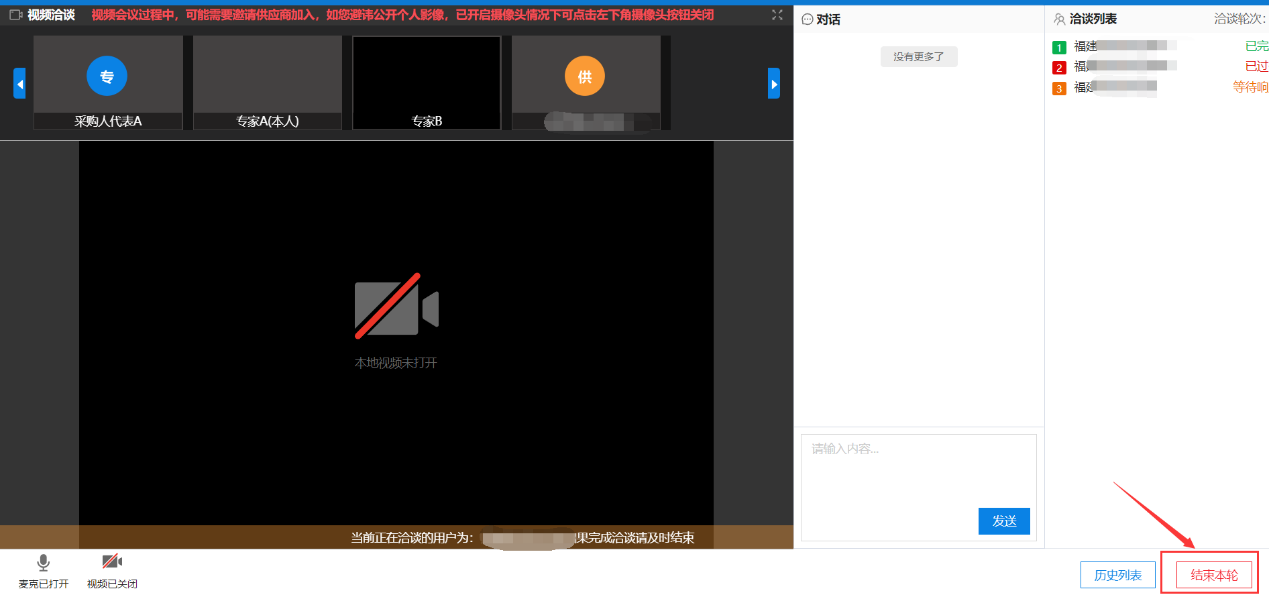Select 采购人代表A video thumbnail
The width and height of the screenshot is (1269, 595).
(x=108, y=83)
